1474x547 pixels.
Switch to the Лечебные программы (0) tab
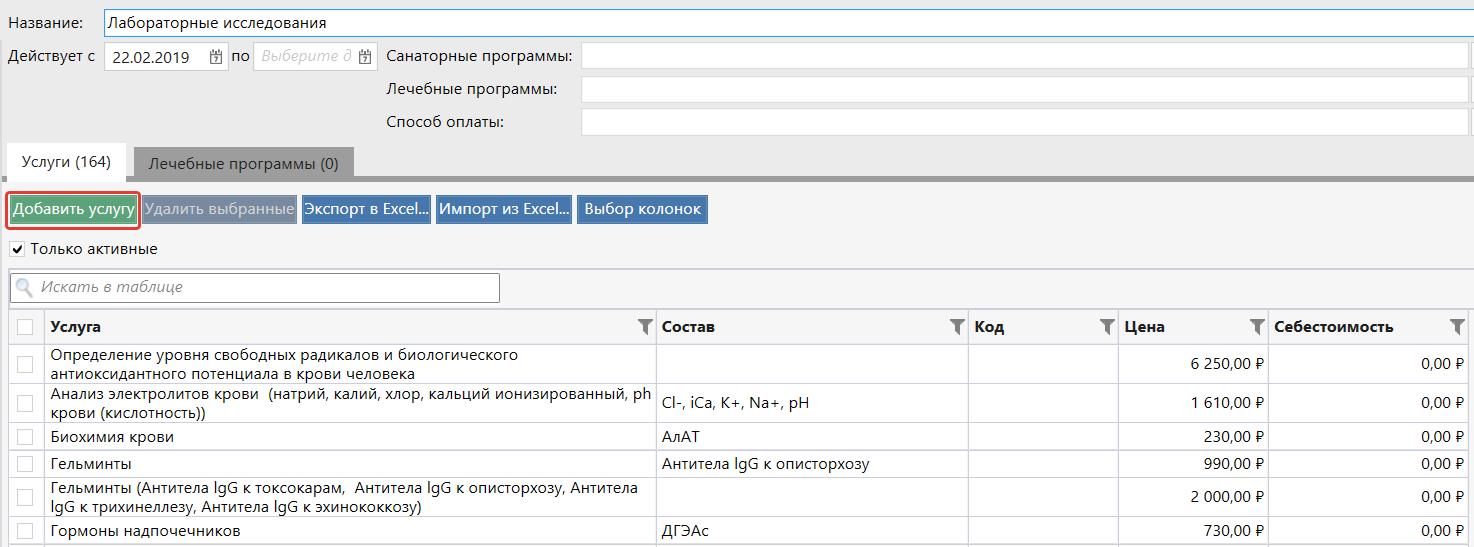pyautogui.click(x=243, y=163)
